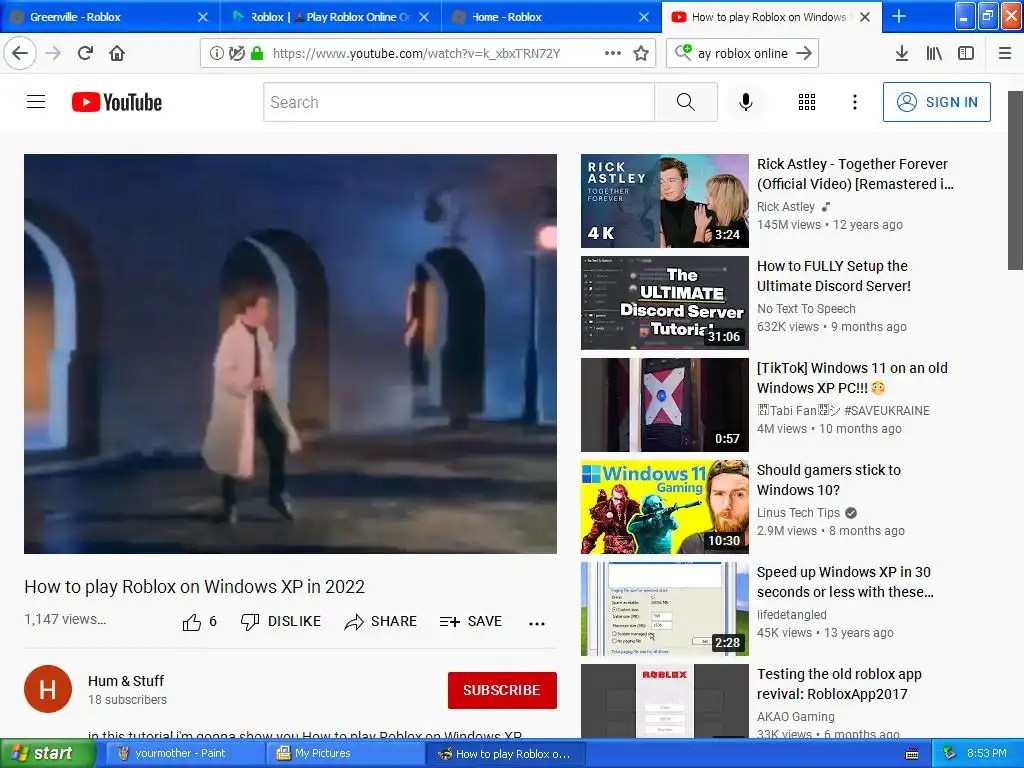This screenshot has width=1024, height=768.
Task: Open the Firefox library icon
Action: tap(934, 54)
